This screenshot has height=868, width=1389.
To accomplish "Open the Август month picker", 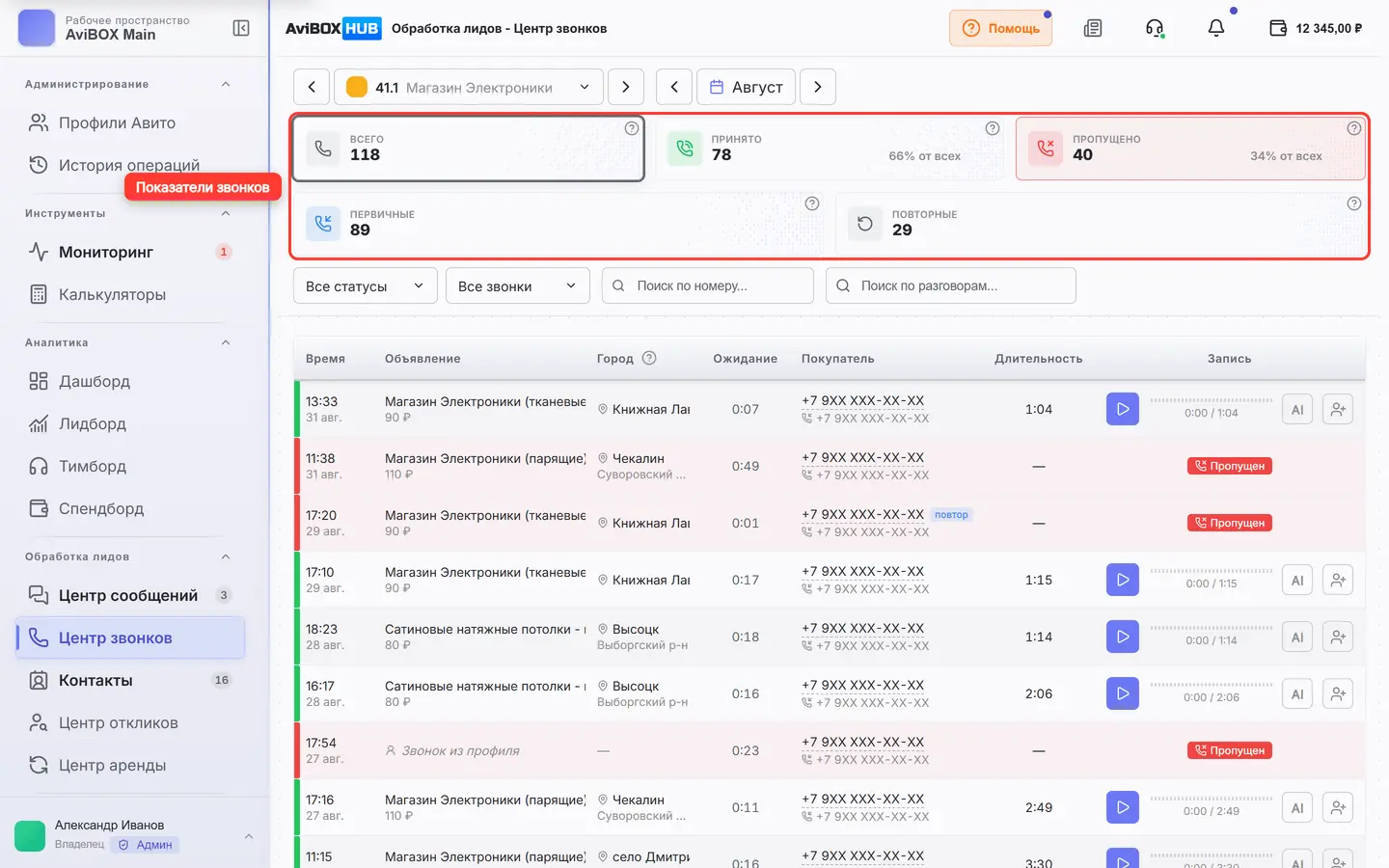I will pyautogui.click(x=747, y=87).
